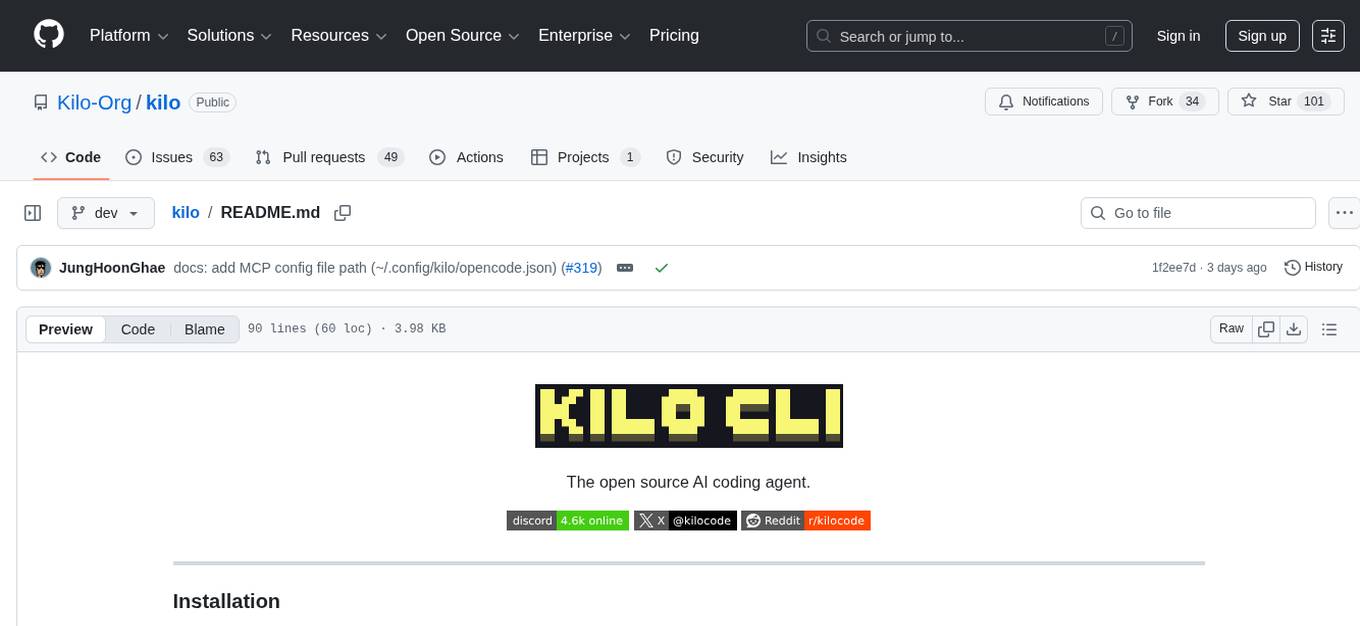Open more file actions ellipsis menu
The height and width of the screenshot is (626, 1360).
pyautogui.click(x=1344, y=212)
